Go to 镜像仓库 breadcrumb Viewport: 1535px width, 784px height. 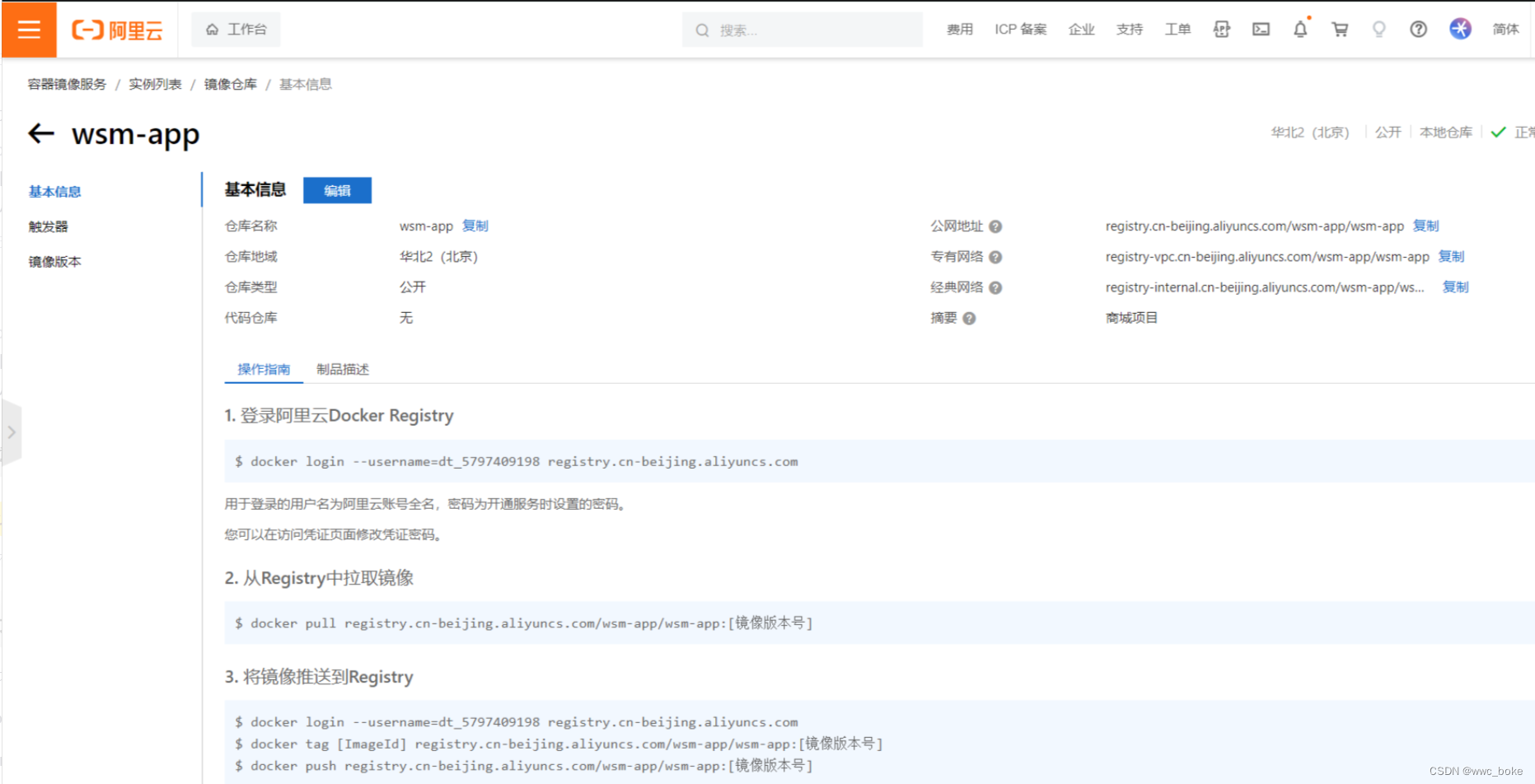[x=231, y=84]
